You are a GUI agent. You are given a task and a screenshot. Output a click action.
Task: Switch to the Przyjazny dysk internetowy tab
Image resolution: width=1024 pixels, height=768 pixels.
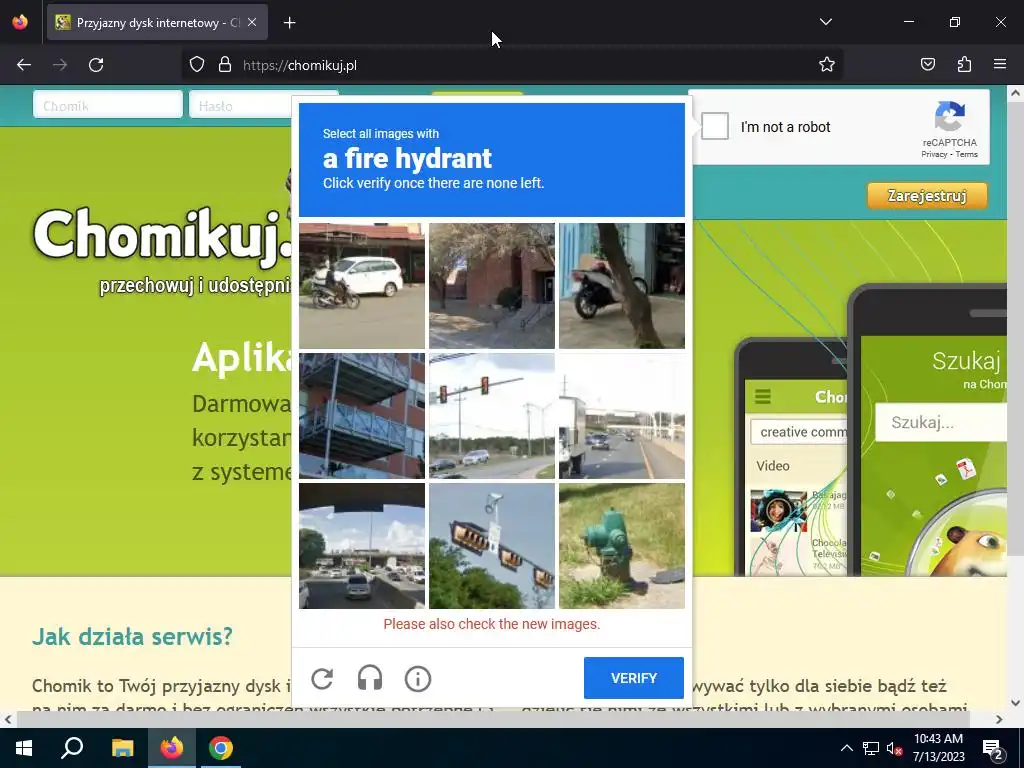click(157, 22)
